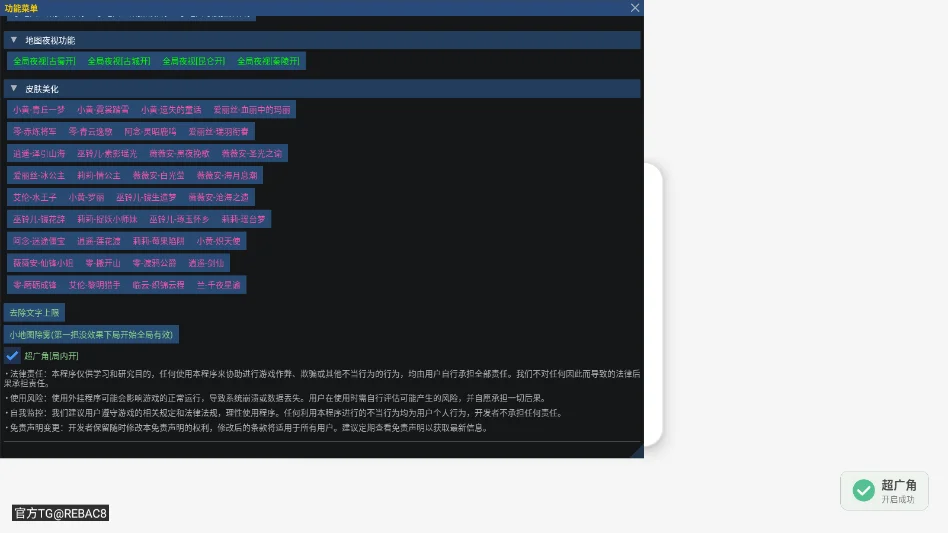Choose skin 巫铃儿-紫影瑶光

pos(107,153)
